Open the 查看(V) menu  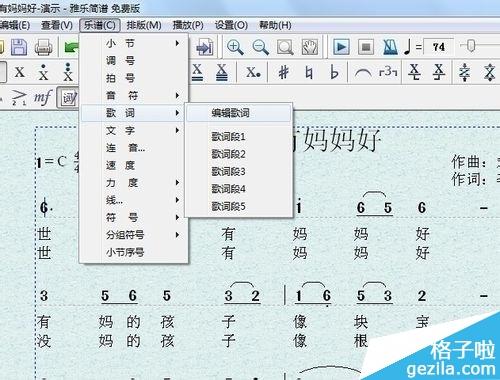coord(57,25)
